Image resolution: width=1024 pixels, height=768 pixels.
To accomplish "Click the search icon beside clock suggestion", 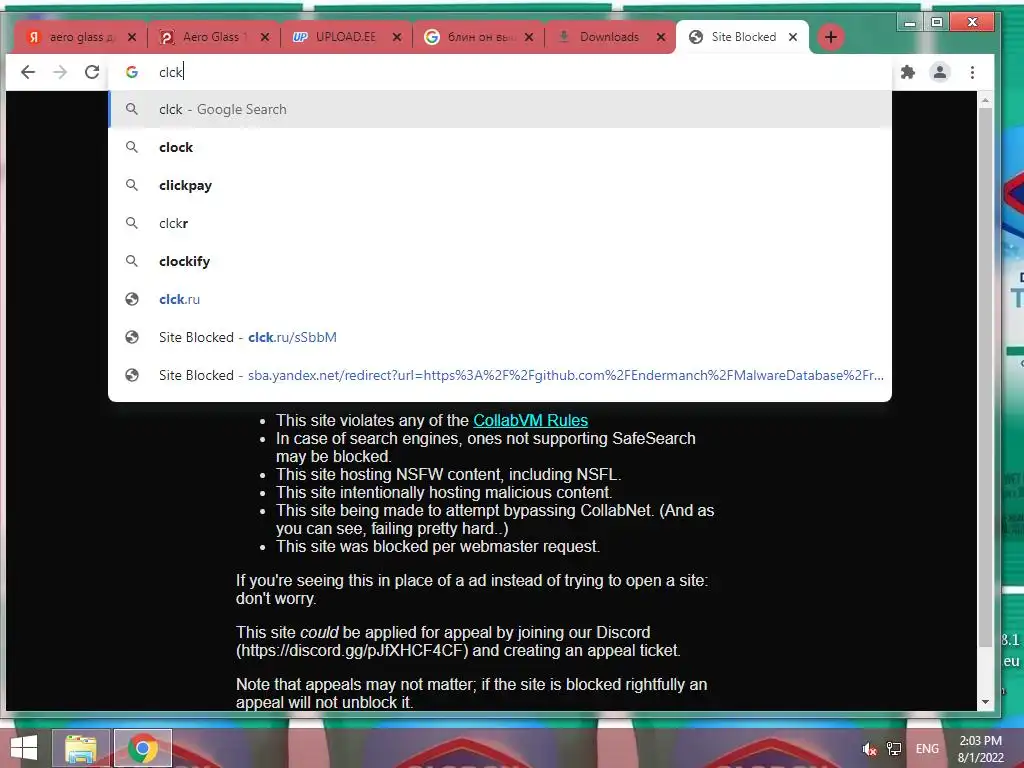I will click(132, 147).
